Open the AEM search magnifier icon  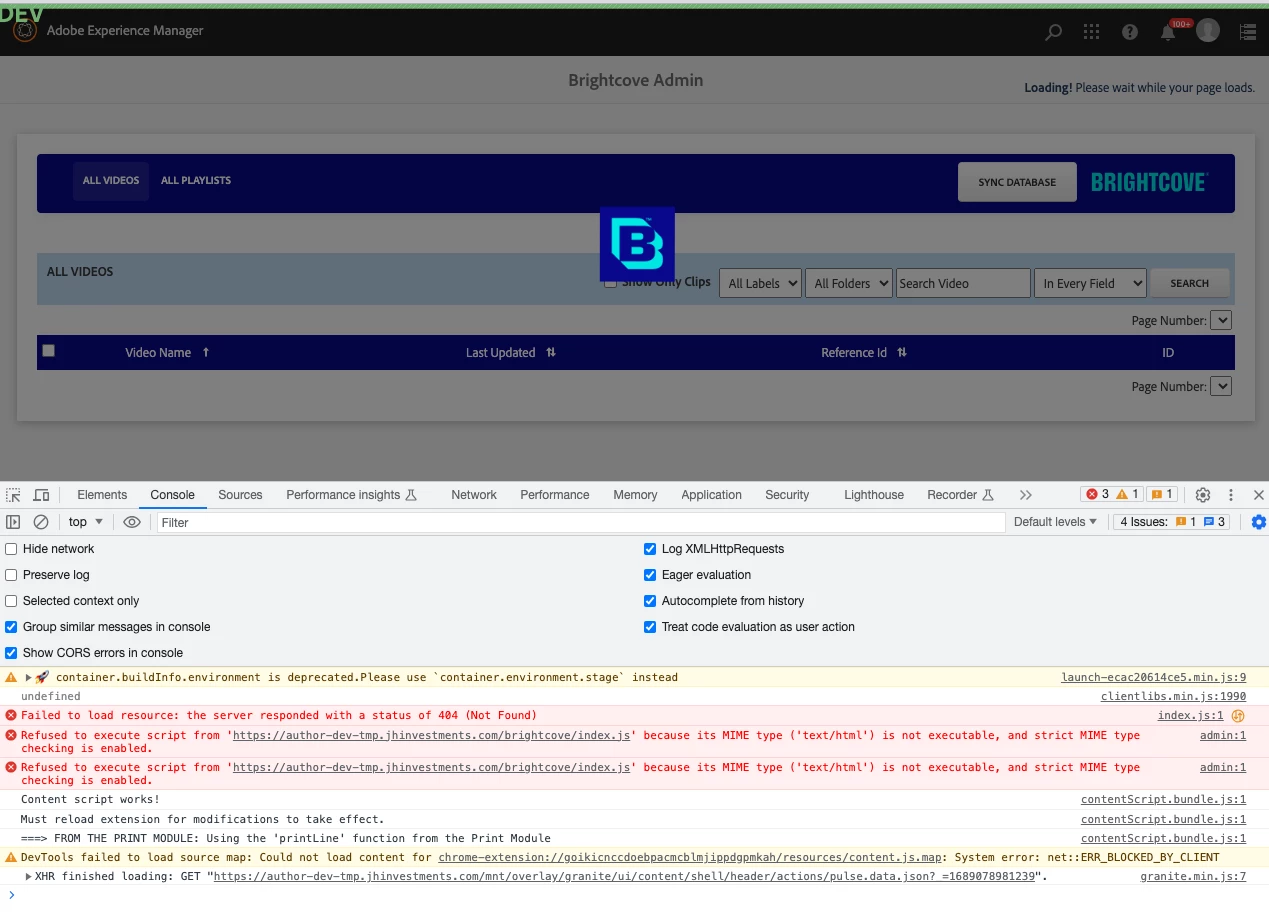pos(1053,31)
